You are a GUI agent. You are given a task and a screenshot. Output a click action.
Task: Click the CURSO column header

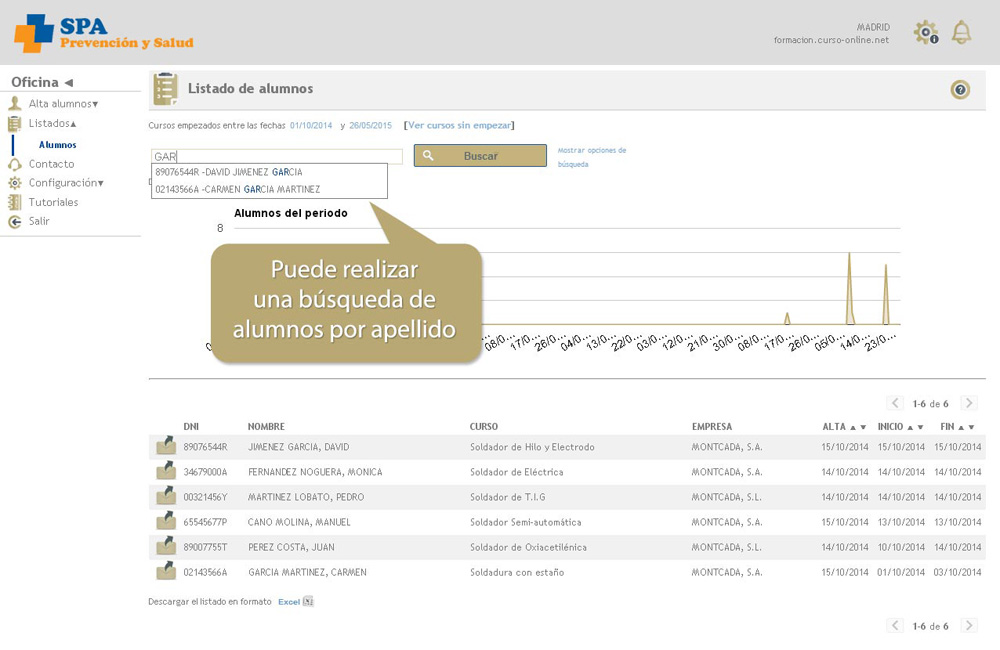point(483,427)
